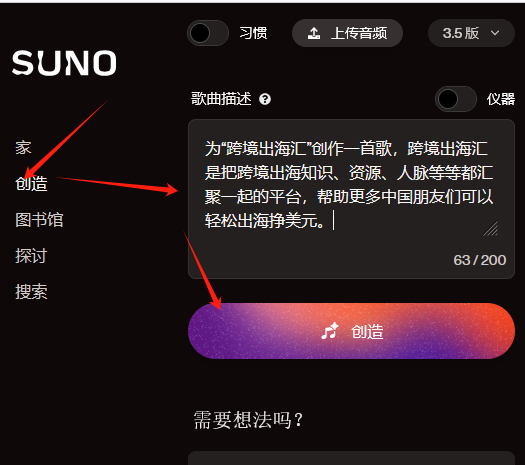
Task: Open the 探讨 page in the sidebar
Action: [31, 256]
